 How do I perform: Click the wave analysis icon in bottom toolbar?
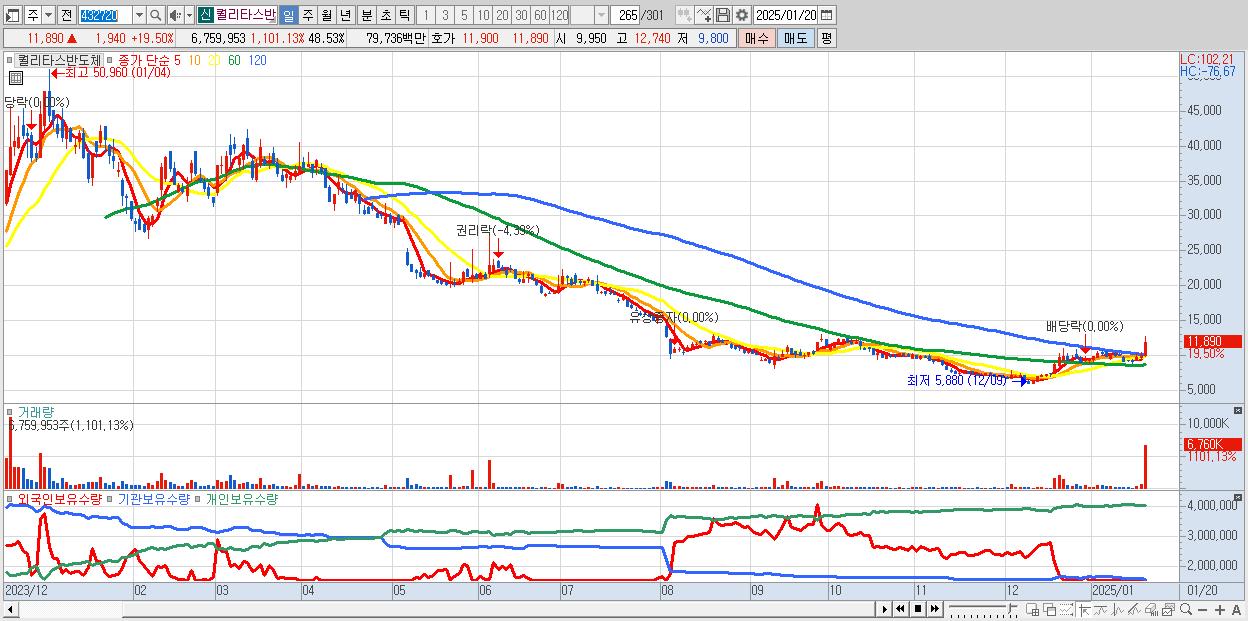[x=1118, y=609]
